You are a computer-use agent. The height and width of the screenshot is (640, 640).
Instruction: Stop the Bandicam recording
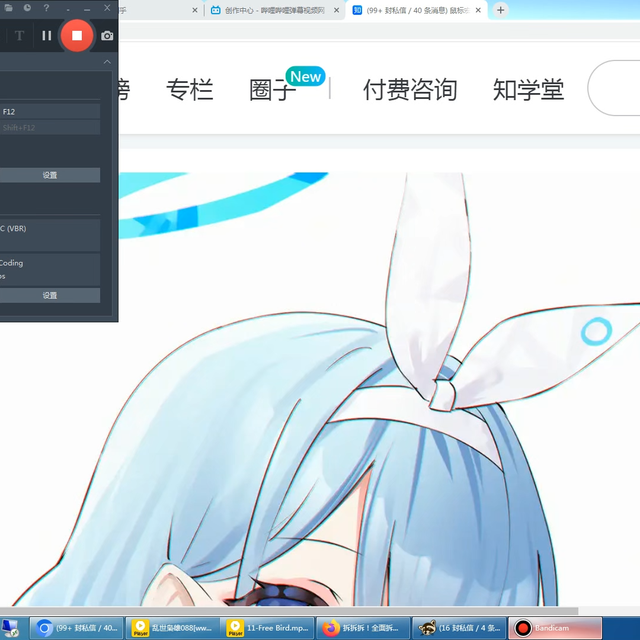click(x=76, y=36)
